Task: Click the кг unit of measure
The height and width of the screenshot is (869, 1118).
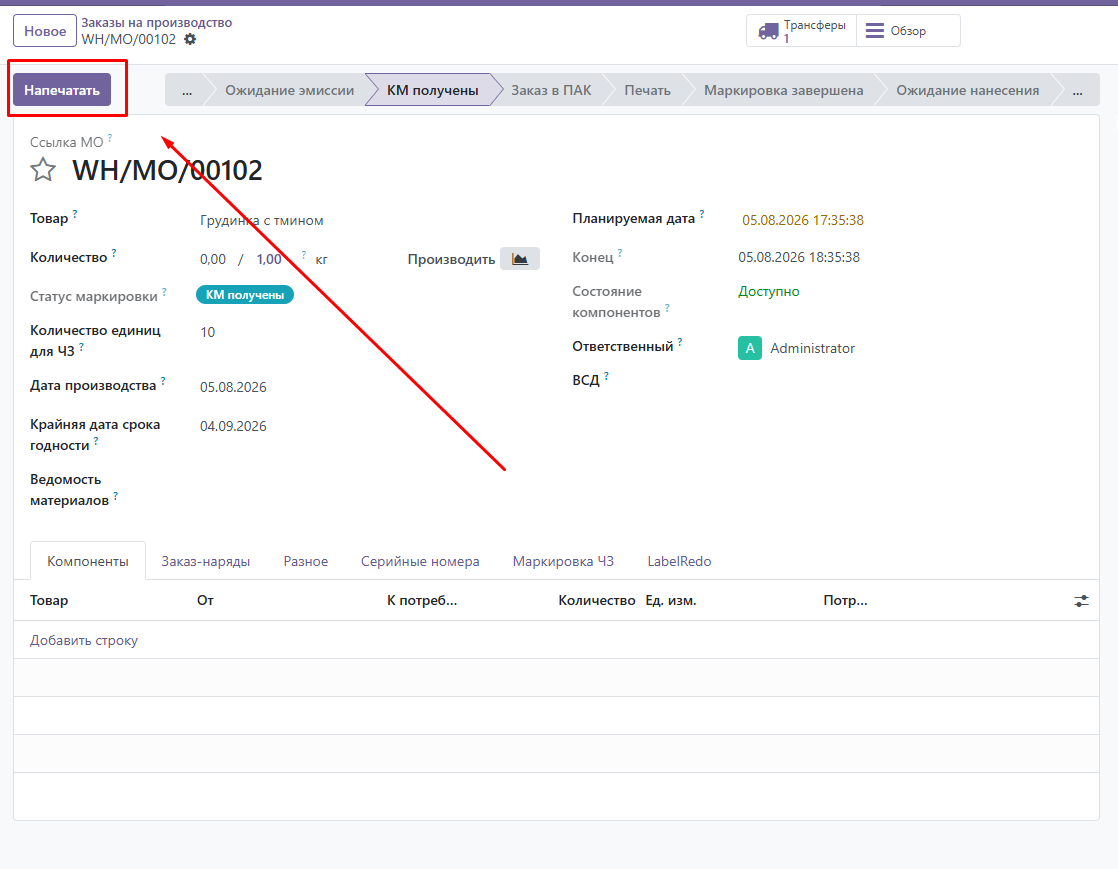Action: point(322,259)
